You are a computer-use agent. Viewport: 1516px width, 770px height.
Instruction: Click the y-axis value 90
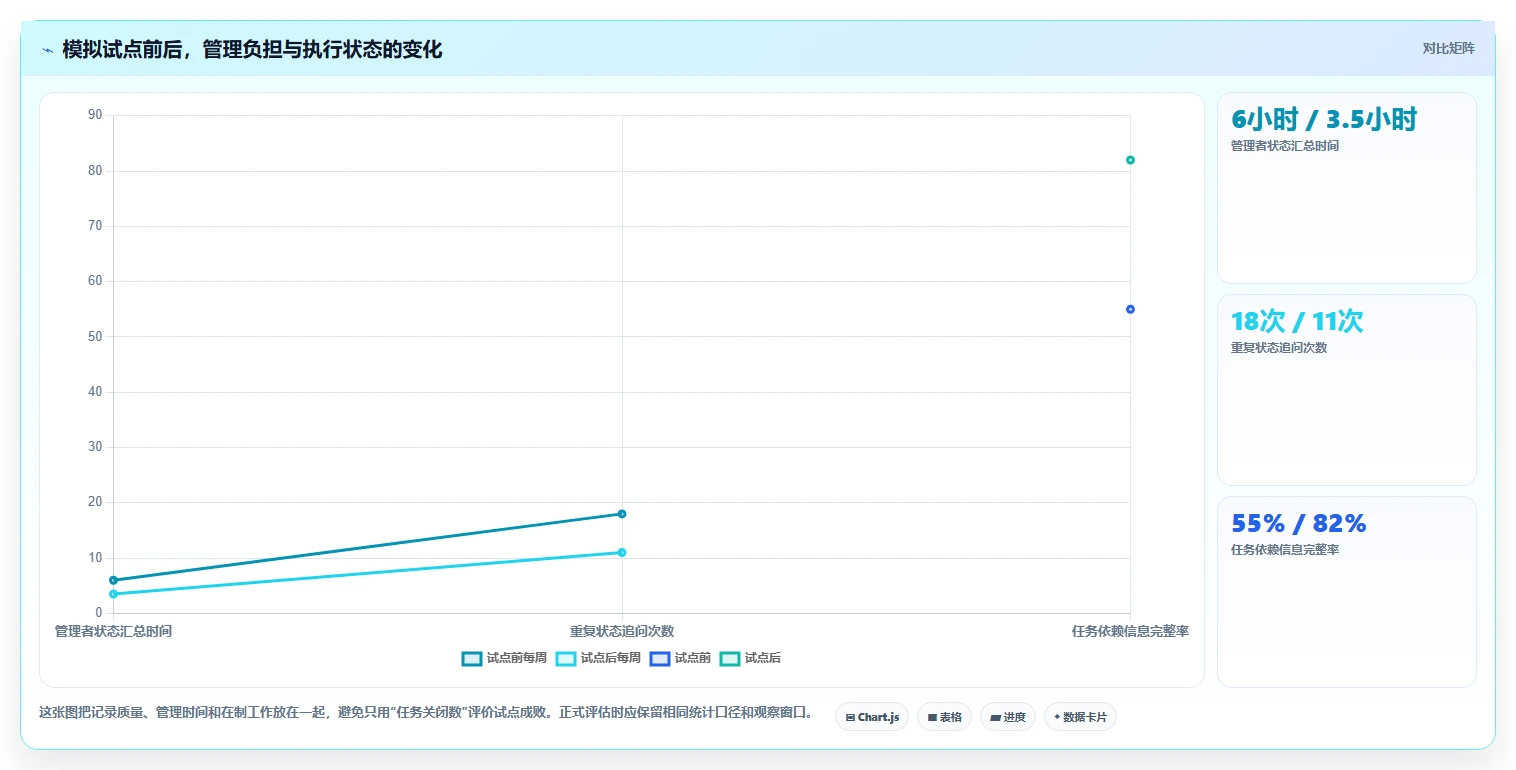click(96, 115)
